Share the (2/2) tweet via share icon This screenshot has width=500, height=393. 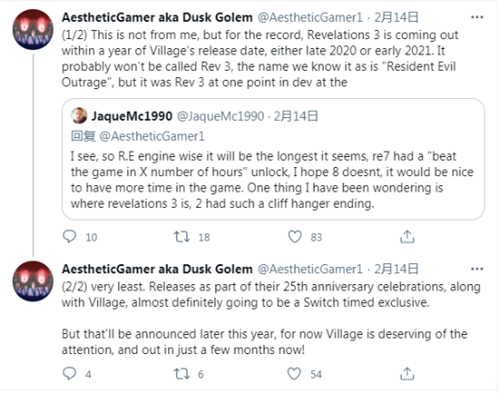coord(407,374)
